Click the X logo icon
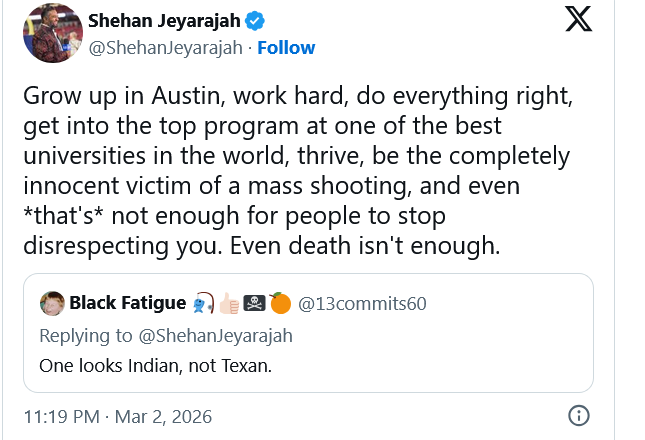Image resolution: width=645 pixels, height=440 pixels. 578,19
